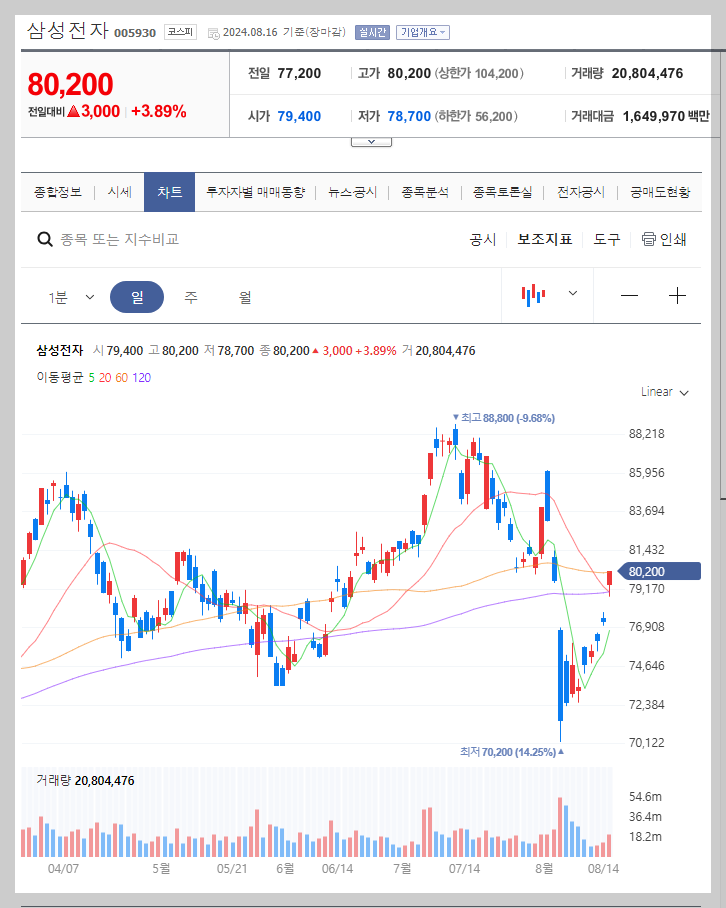Viewport: 726px width, 908px height.
Task: Click the 08/14 date axis label
Action: coord(603,869)
